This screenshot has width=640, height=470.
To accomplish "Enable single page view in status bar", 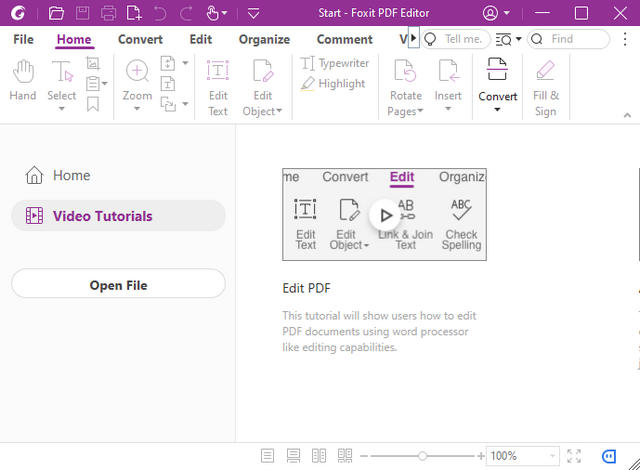I will [267, 456].
